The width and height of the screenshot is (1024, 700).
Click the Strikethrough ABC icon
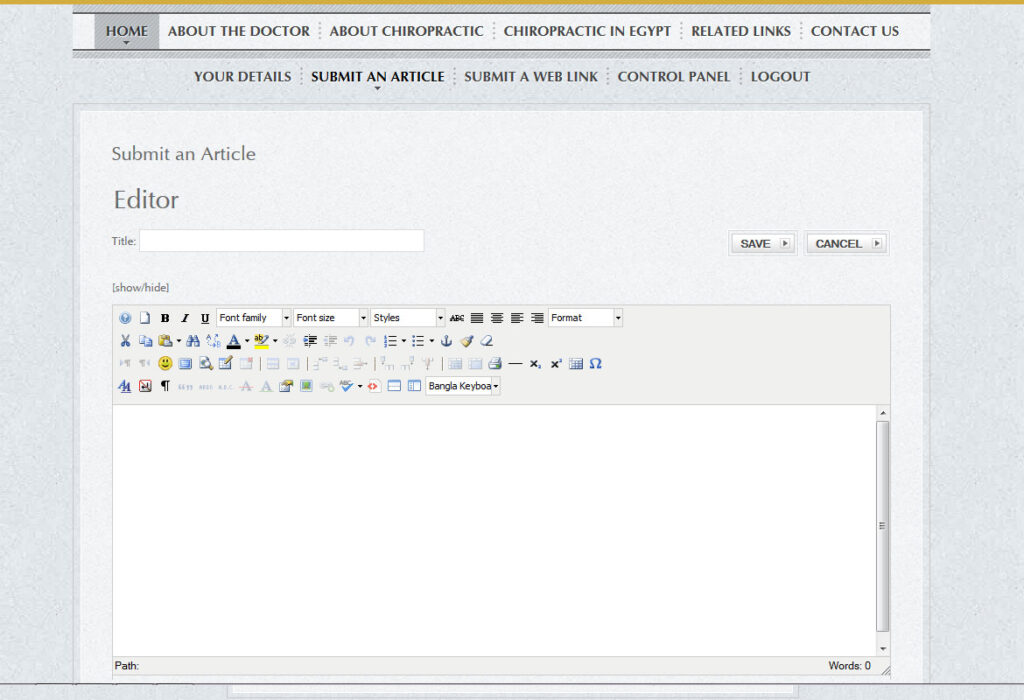[x=457, y=318]
